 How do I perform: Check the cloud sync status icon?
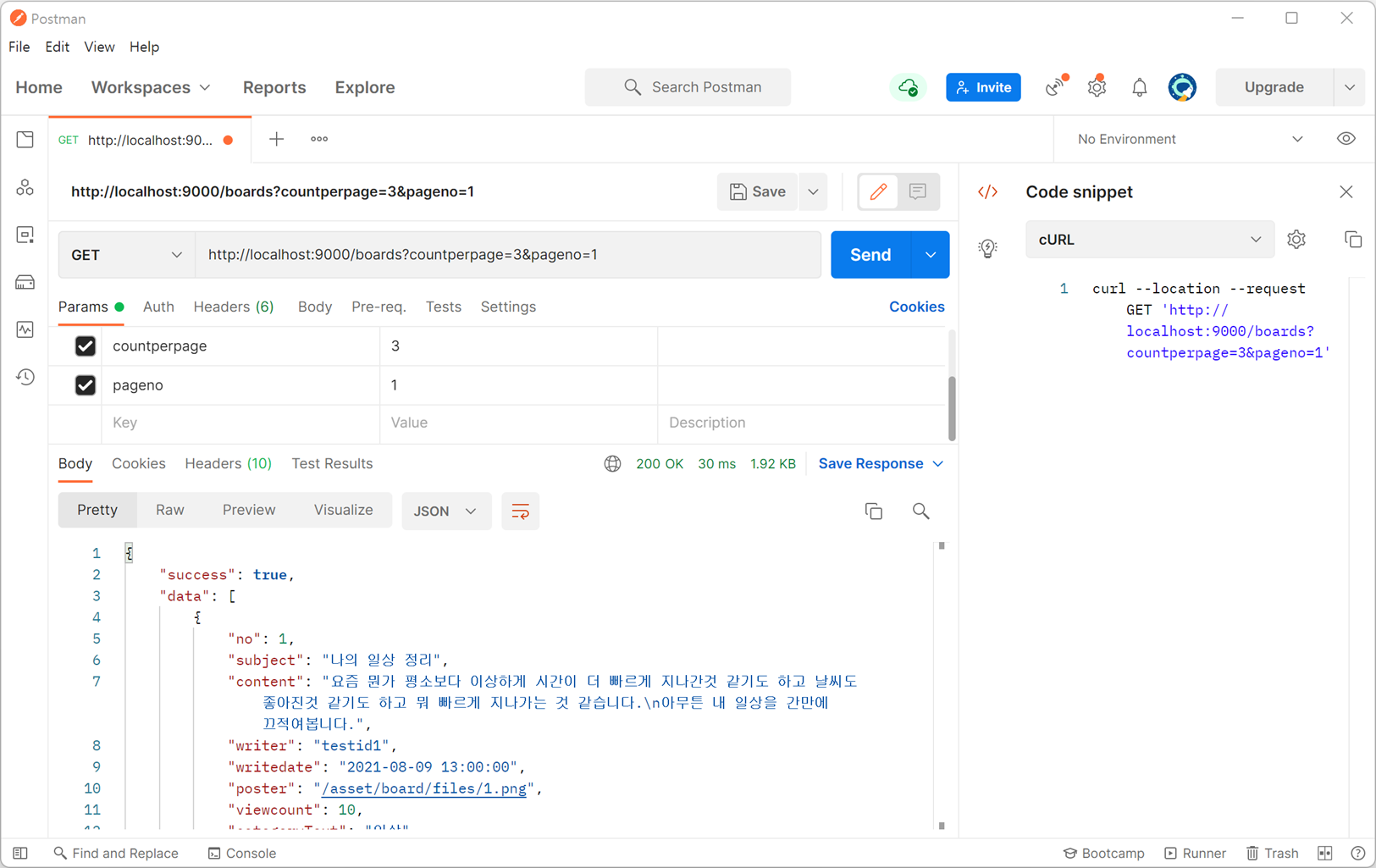[908, 87]
